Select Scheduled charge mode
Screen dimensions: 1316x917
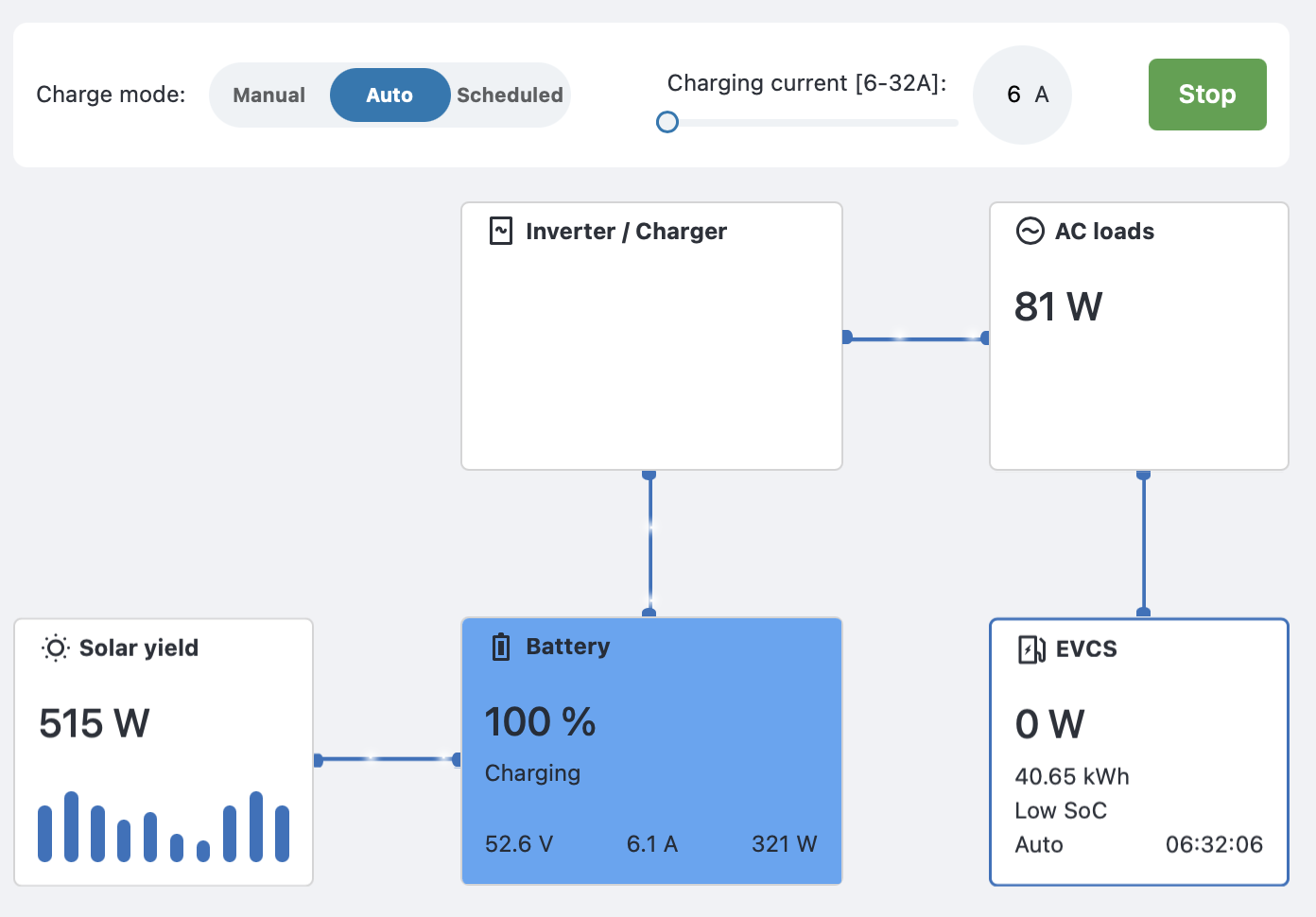pyautogui.click(x=510, y=95)
